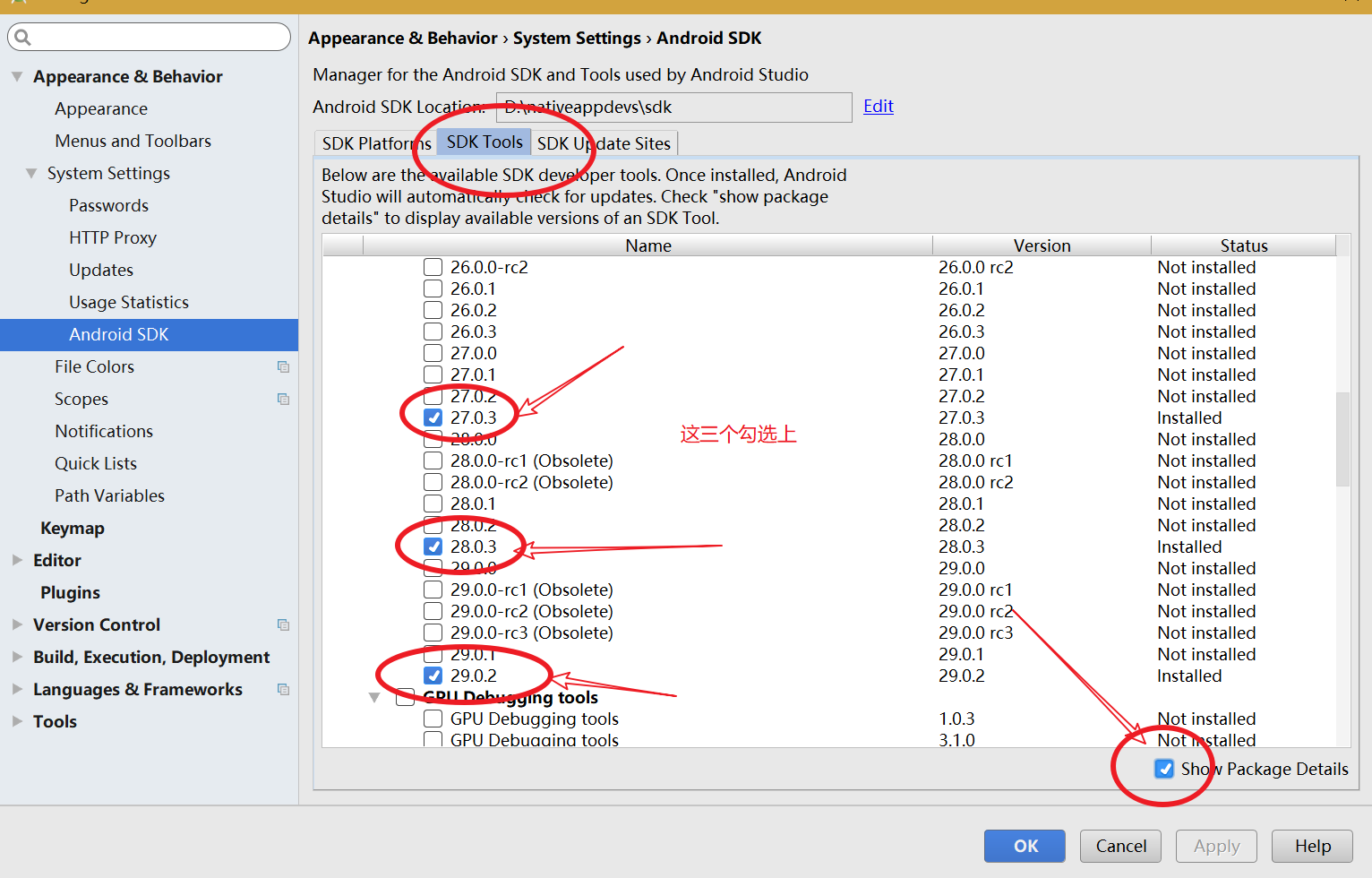Click the Apply button
Viewport: 1372px width, 878px height.
coord(1216,846)
